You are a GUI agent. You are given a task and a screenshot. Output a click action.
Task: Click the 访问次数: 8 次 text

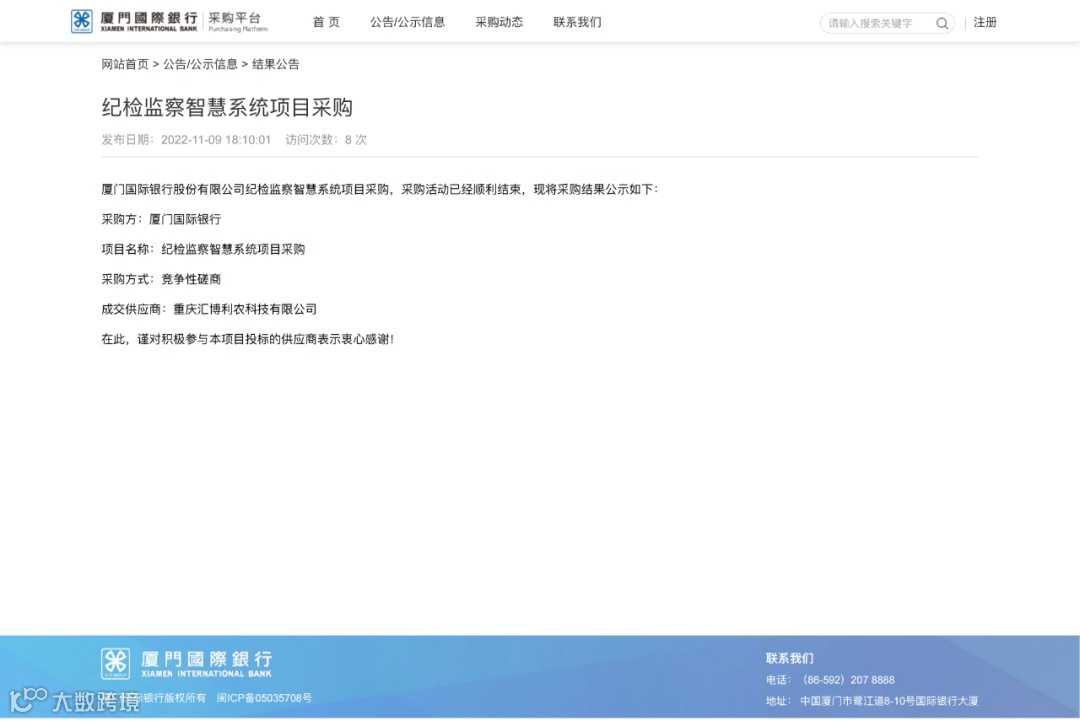pyautogui.click(x=326, y=140)
